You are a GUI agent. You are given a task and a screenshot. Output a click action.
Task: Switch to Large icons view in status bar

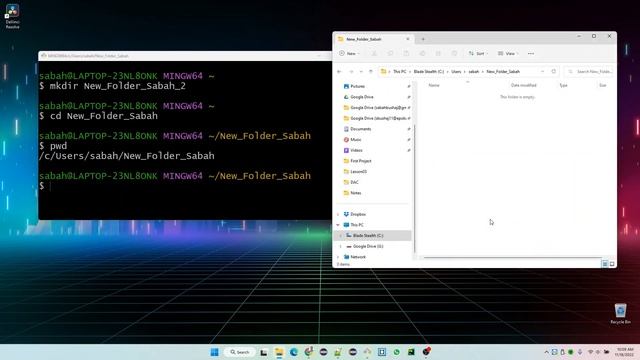click(612, 264)
